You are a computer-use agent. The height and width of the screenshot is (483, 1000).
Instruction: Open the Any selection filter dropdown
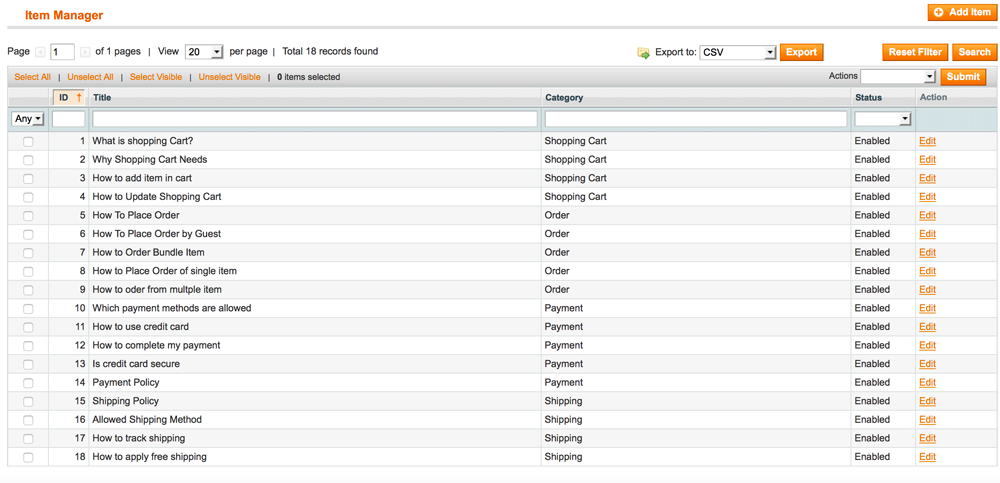28,119
